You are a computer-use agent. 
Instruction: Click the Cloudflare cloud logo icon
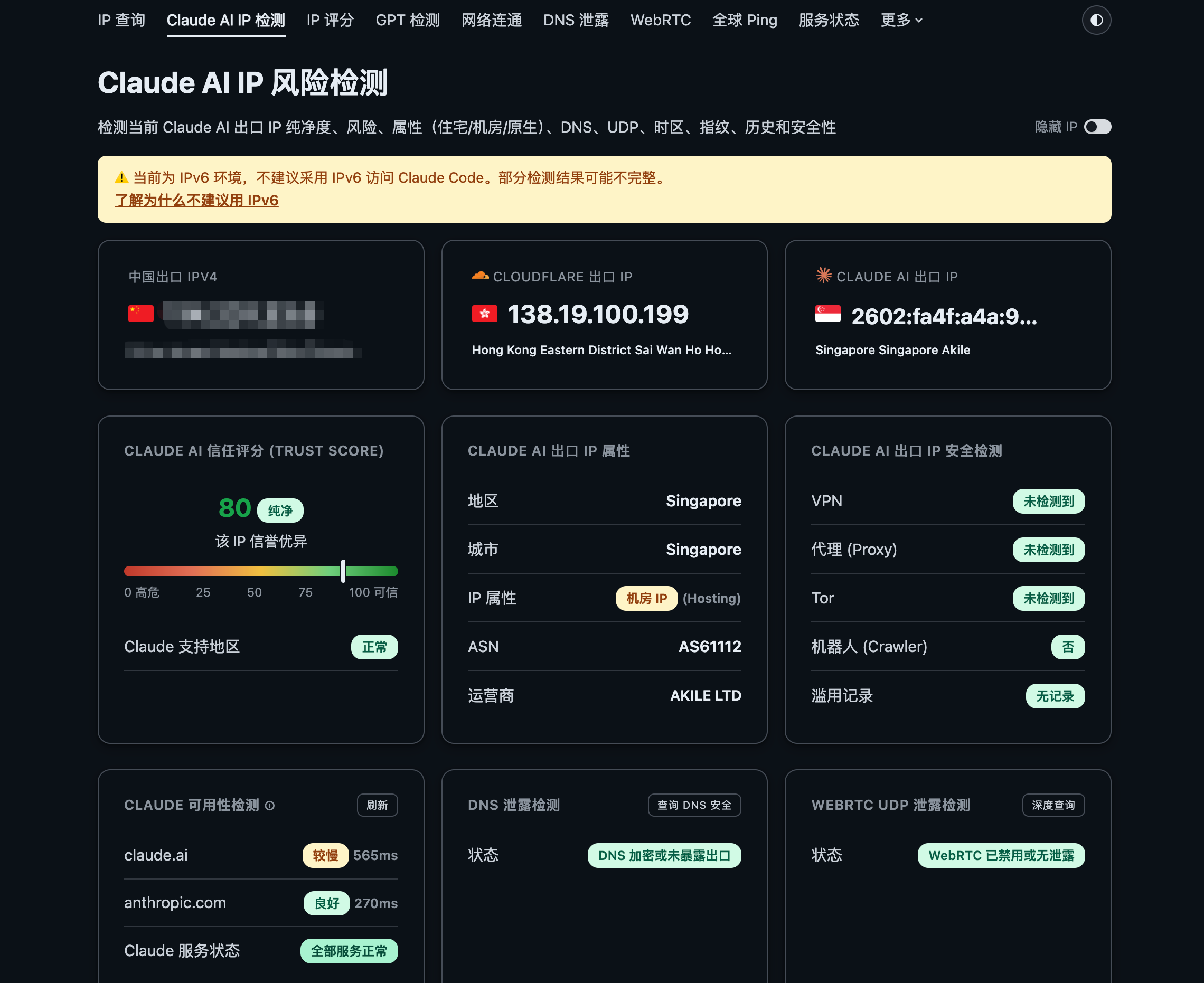(479, 276)
